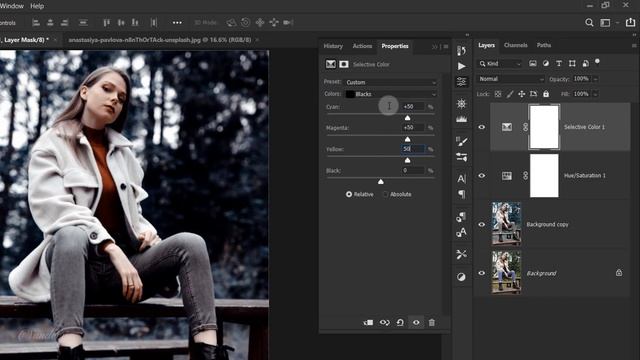Toggle link of Selective Color 1 mask
Viewport: 640px width, 360px height.
[x=525, y=127]
